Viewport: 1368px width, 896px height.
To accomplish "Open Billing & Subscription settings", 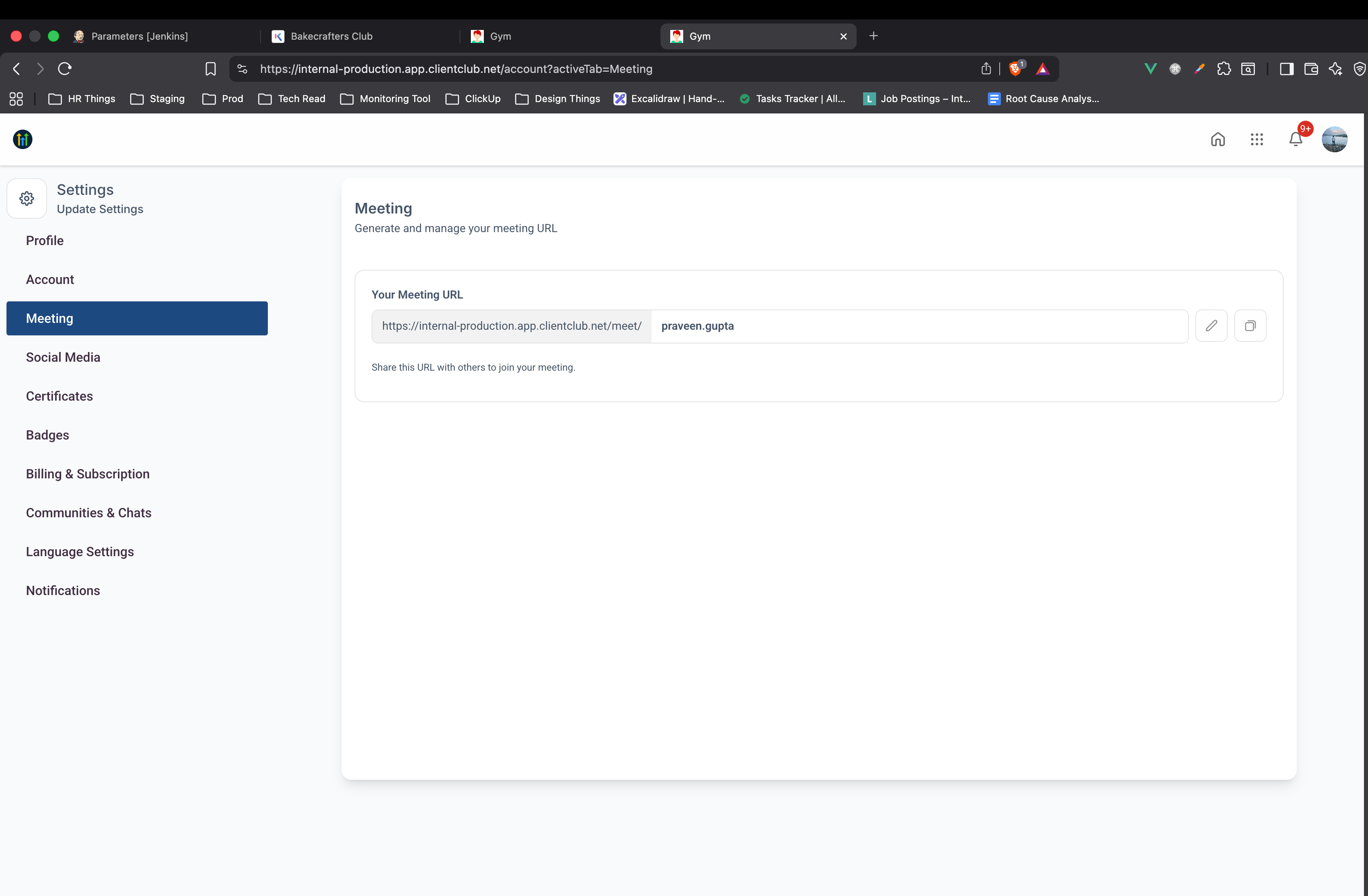I will click(88, 474).
